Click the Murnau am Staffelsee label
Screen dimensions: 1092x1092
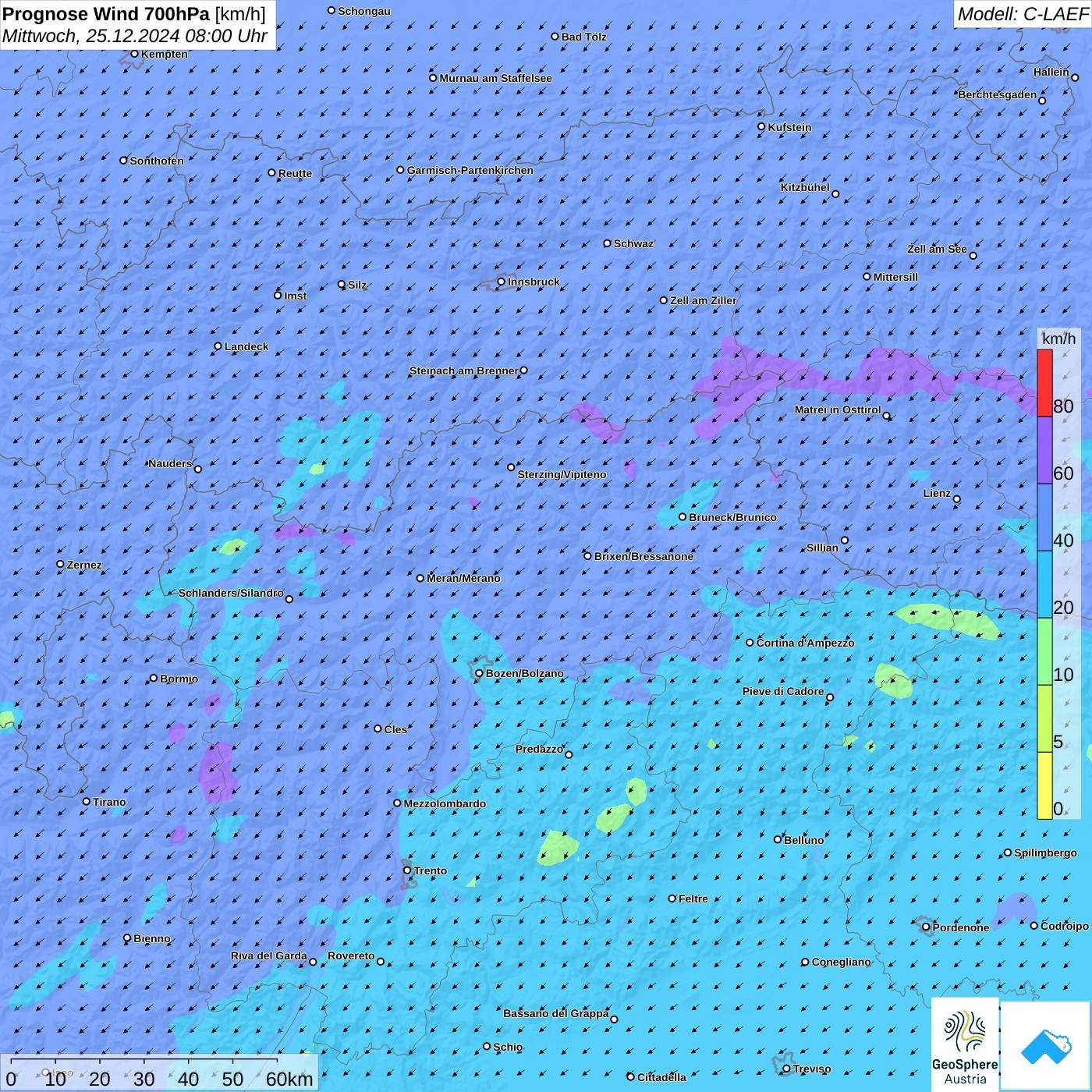click(495, 78)
